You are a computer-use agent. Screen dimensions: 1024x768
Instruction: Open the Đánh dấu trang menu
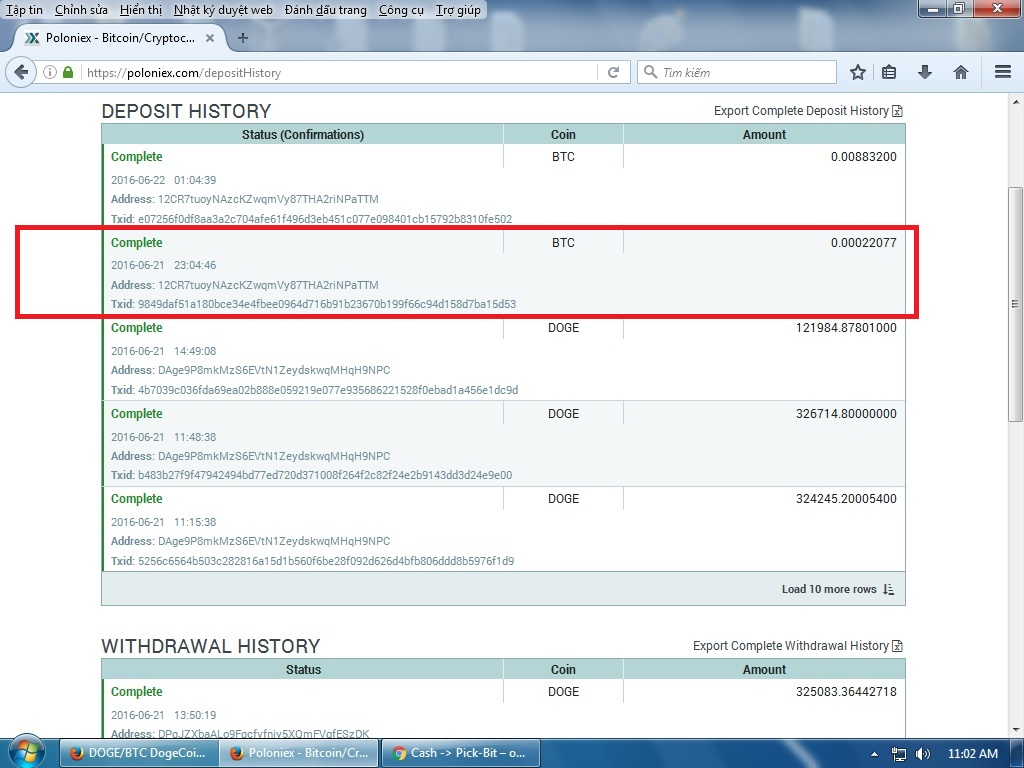[x=326, y=10]
